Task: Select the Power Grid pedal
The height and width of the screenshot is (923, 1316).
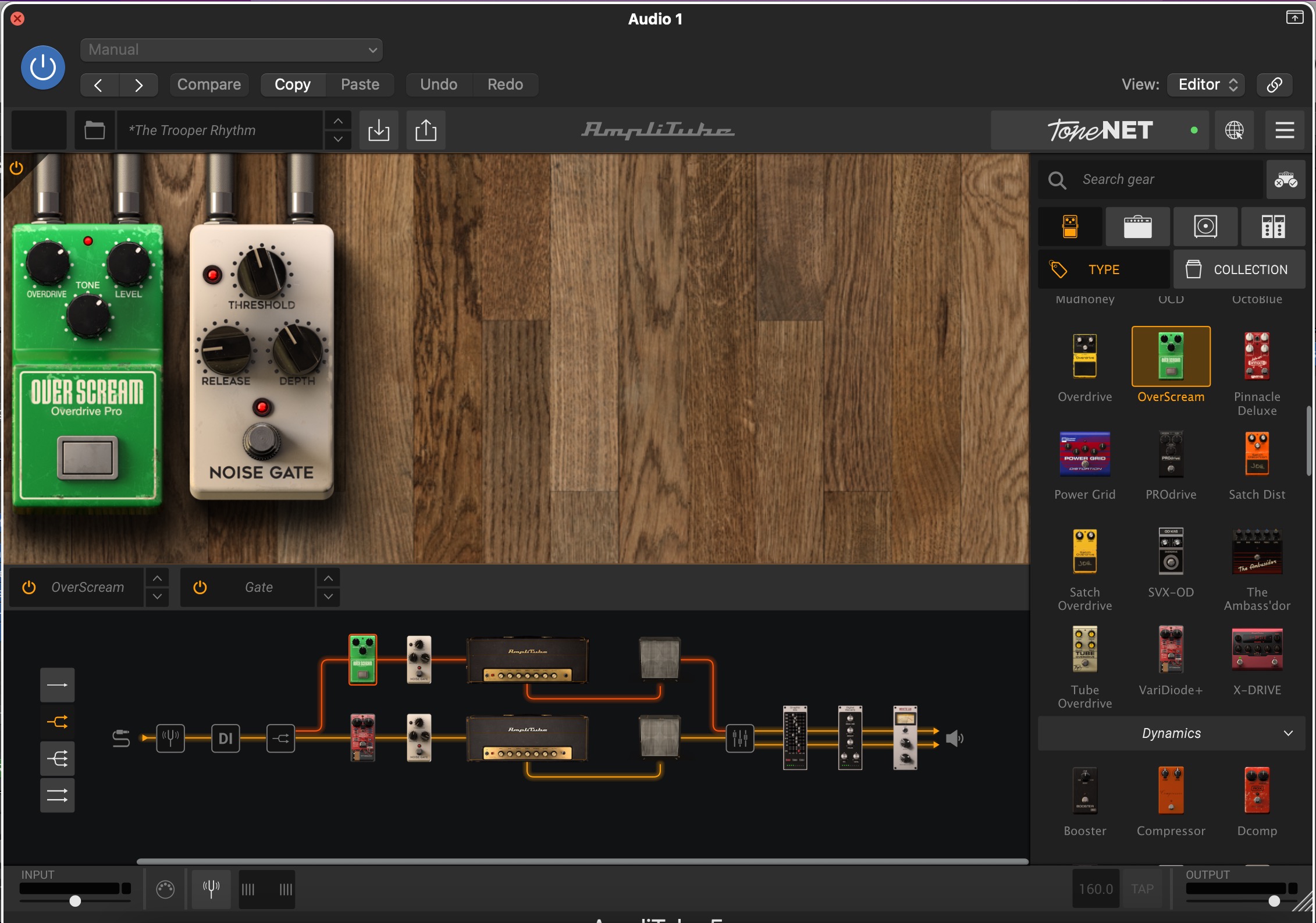Action: [1085, 454]
